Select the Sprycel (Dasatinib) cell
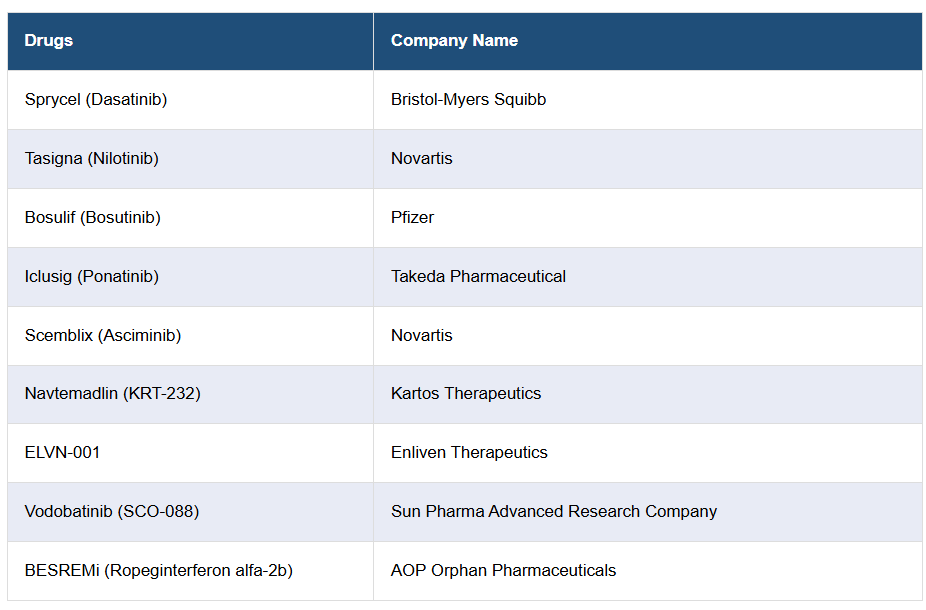Screen dimensions: 926x610 (96, 100)
